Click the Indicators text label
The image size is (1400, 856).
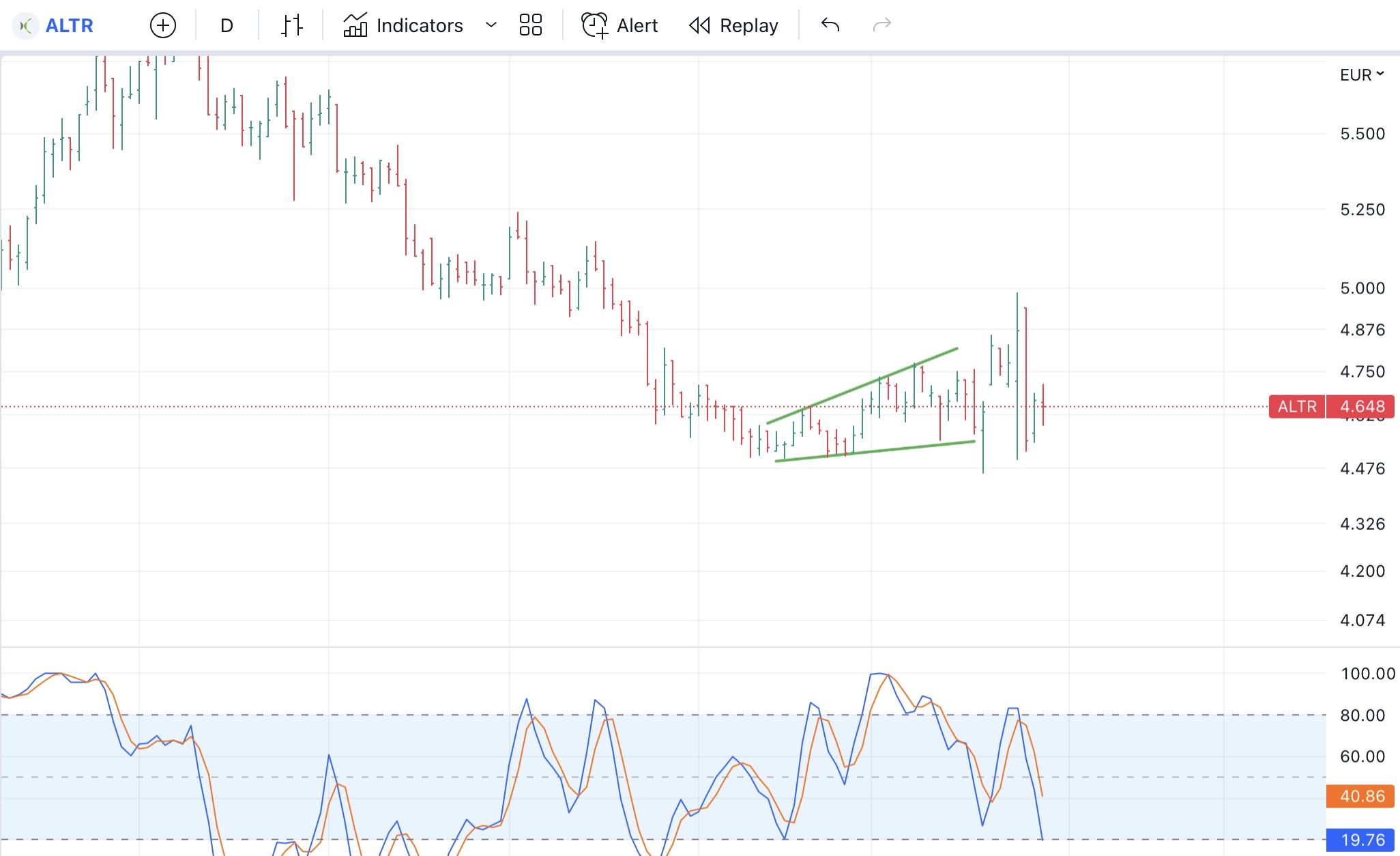(419, 26)
